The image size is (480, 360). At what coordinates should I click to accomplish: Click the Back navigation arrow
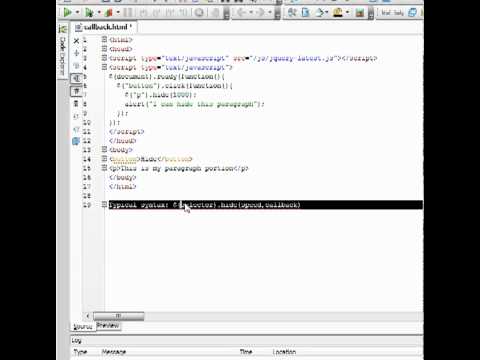[241, 13]
